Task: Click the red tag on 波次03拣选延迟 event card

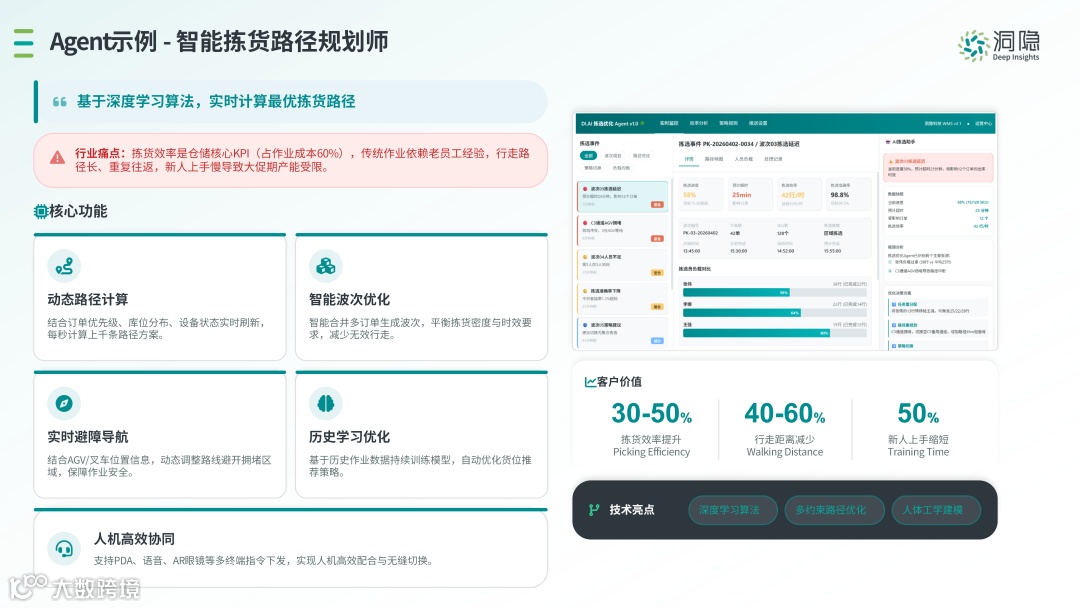Action: point(657,205)
